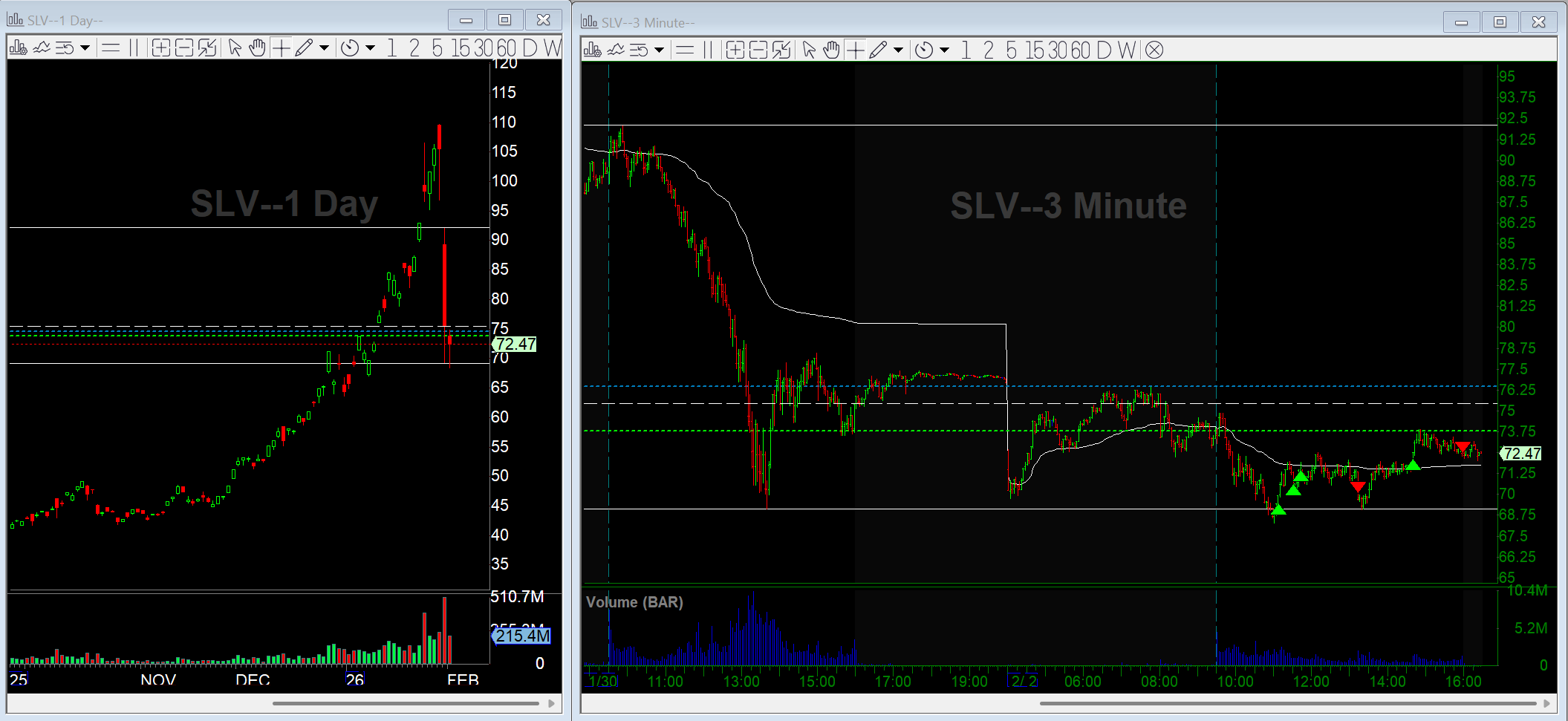Screen dimensions: 1568x721
Task: Click circled X icon in 3 Minute toolbar
Action: pos(1154,50)
